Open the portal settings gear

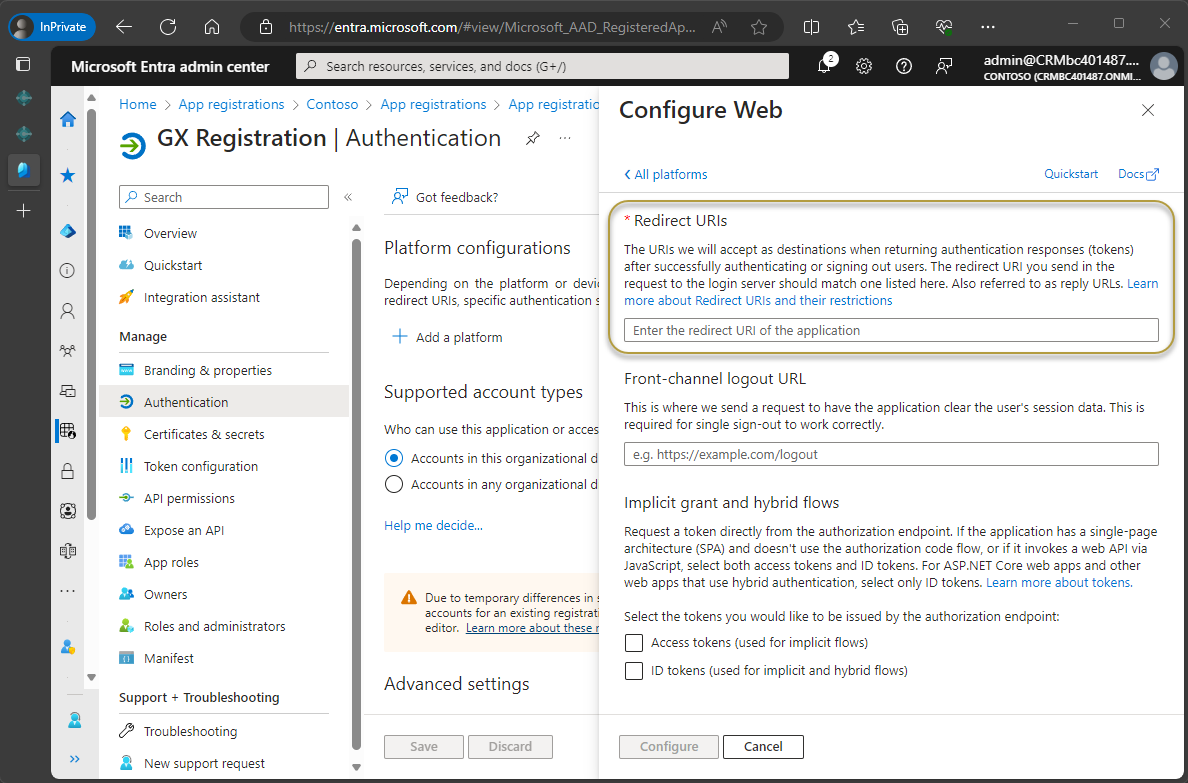[864, 66]
